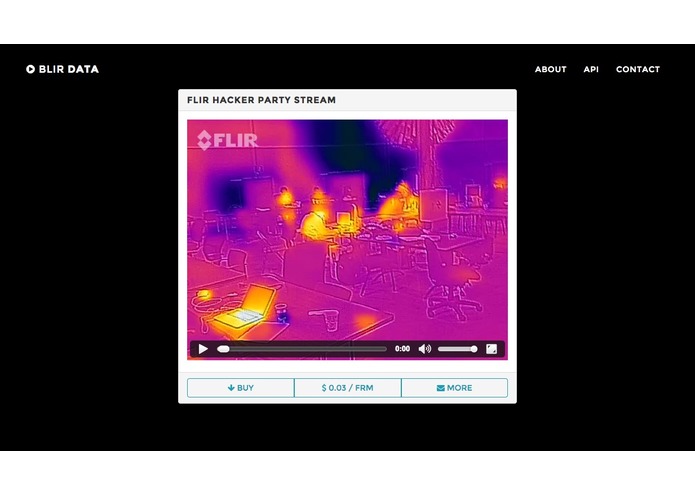Enter fullscreen mode on the video player
The image size is (695, 494).
491,349
